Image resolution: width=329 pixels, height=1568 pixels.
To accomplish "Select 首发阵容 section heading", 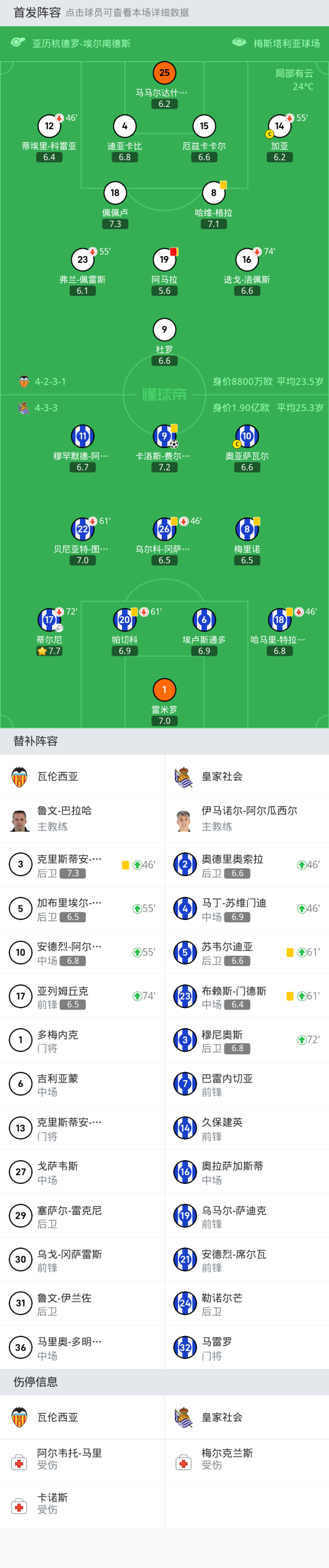I will click(37, 12).
